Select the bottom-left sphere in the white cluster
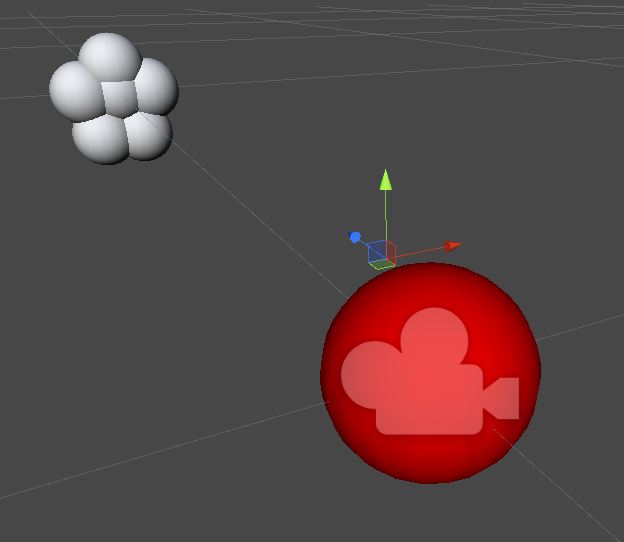624x542 pixels. click(x=97, y=140)
